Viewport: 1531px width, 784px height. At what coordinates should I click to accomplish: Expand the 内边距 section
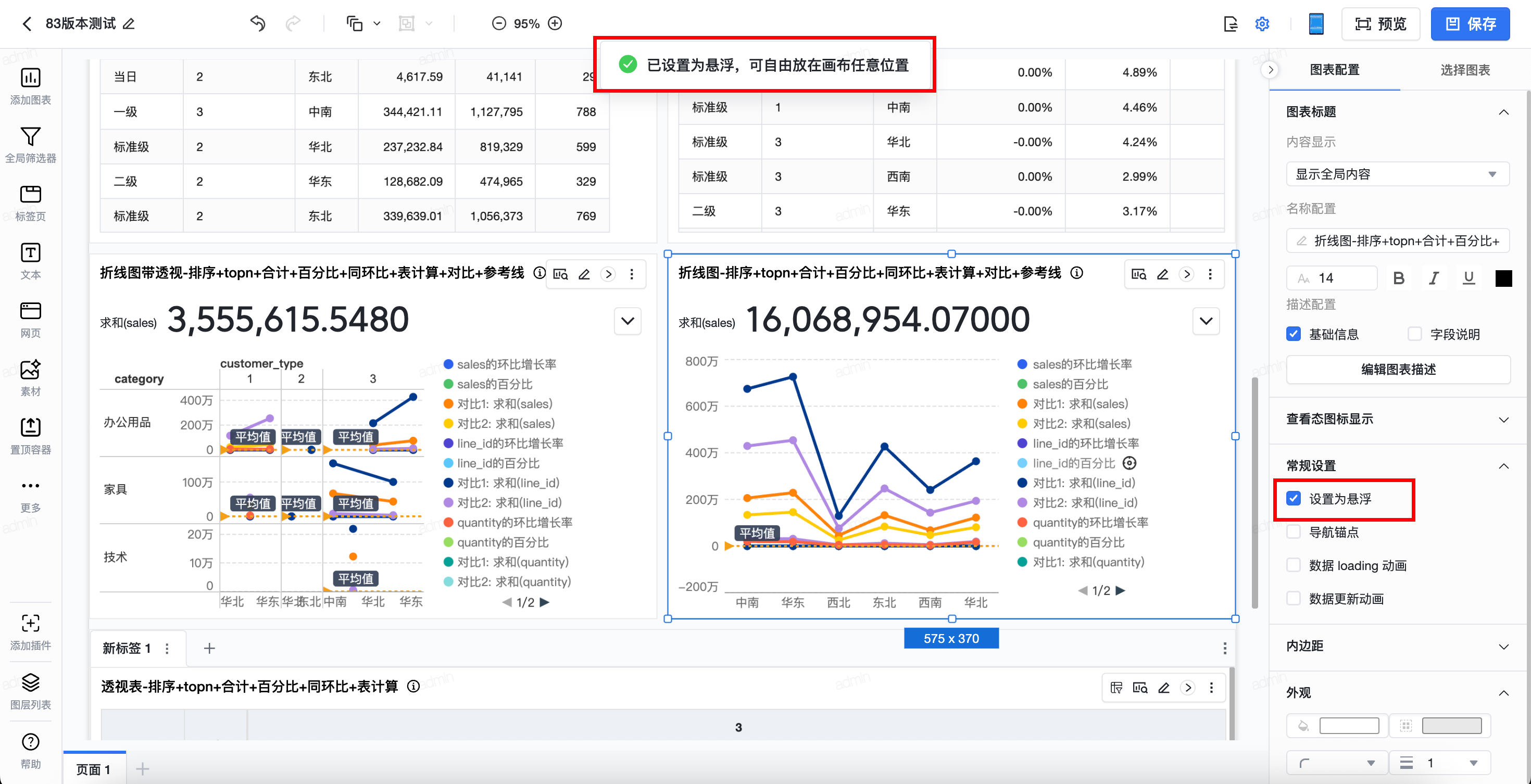click(1503, 646)
